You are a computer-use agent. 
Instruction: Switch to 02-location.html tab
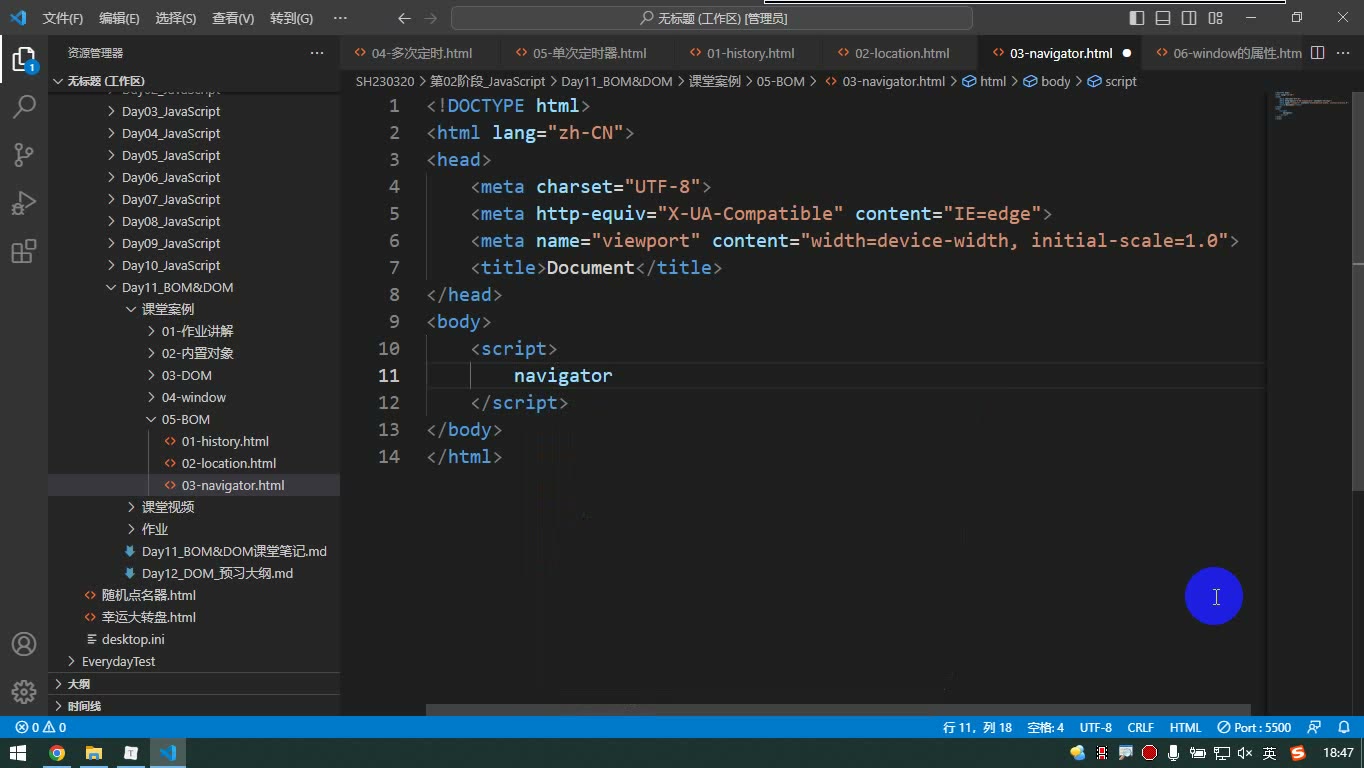902,53
